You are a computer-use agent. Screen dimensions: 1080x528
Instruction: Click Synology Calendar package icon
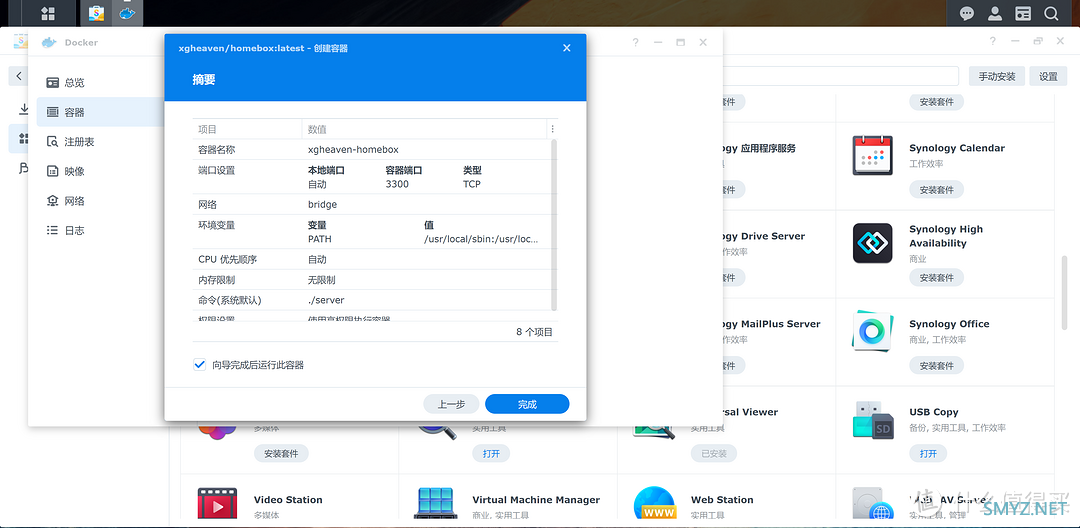point(873,155)
